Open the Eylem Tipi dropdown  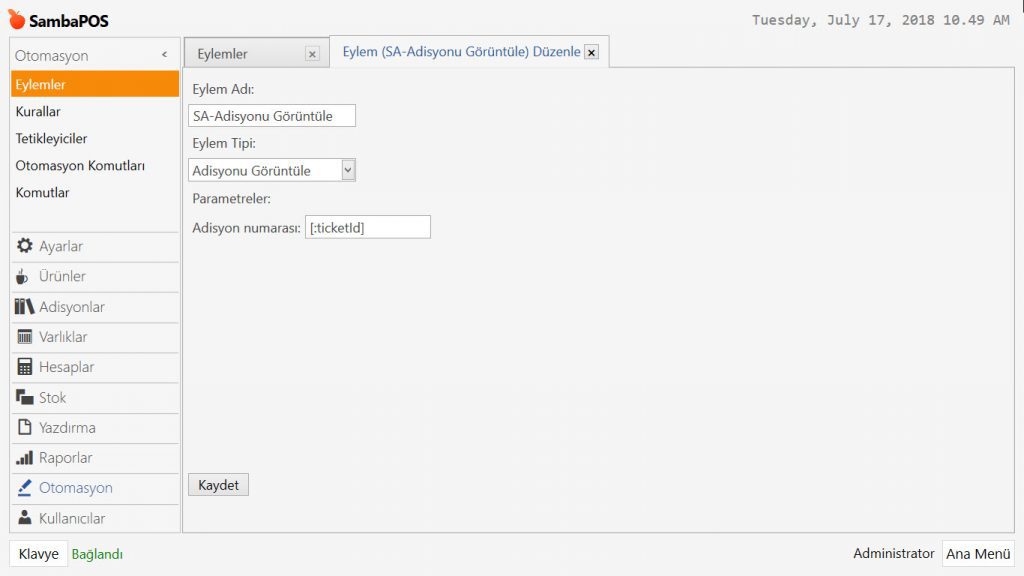click(x=348, y=170)
